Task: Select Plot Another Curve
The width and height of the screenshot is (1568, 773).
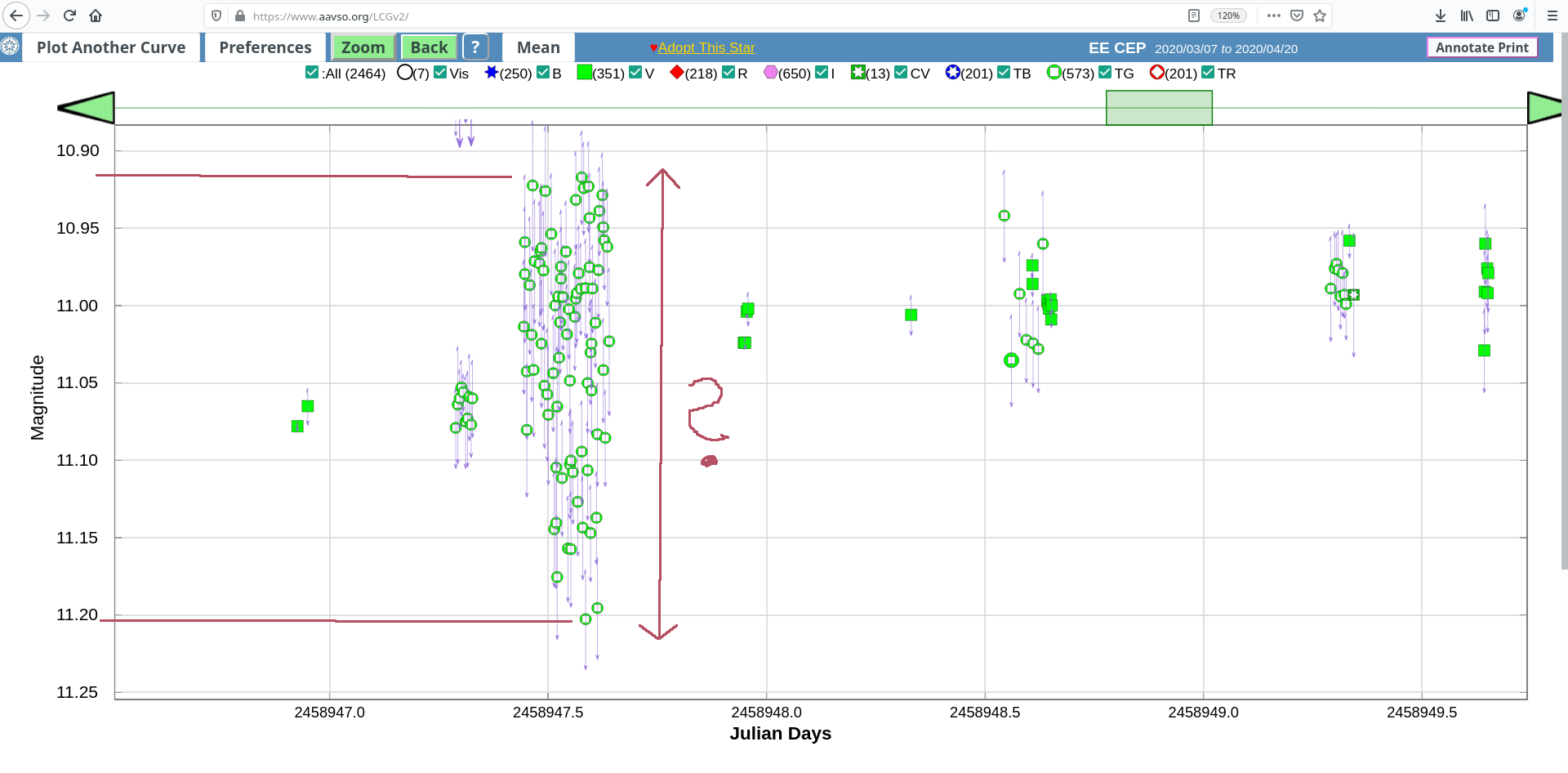Action: [111, 47]
